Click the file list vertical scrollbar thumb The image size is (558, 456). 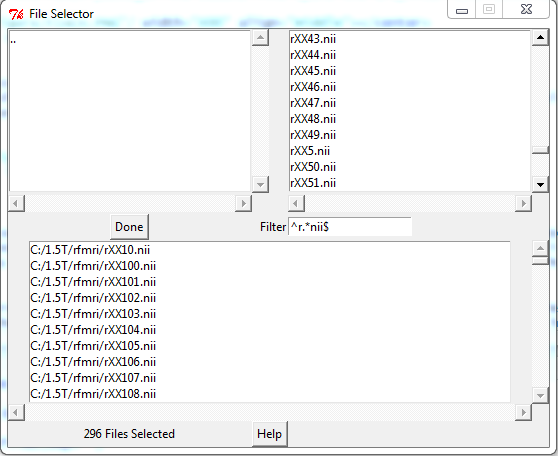click(540, 150)
